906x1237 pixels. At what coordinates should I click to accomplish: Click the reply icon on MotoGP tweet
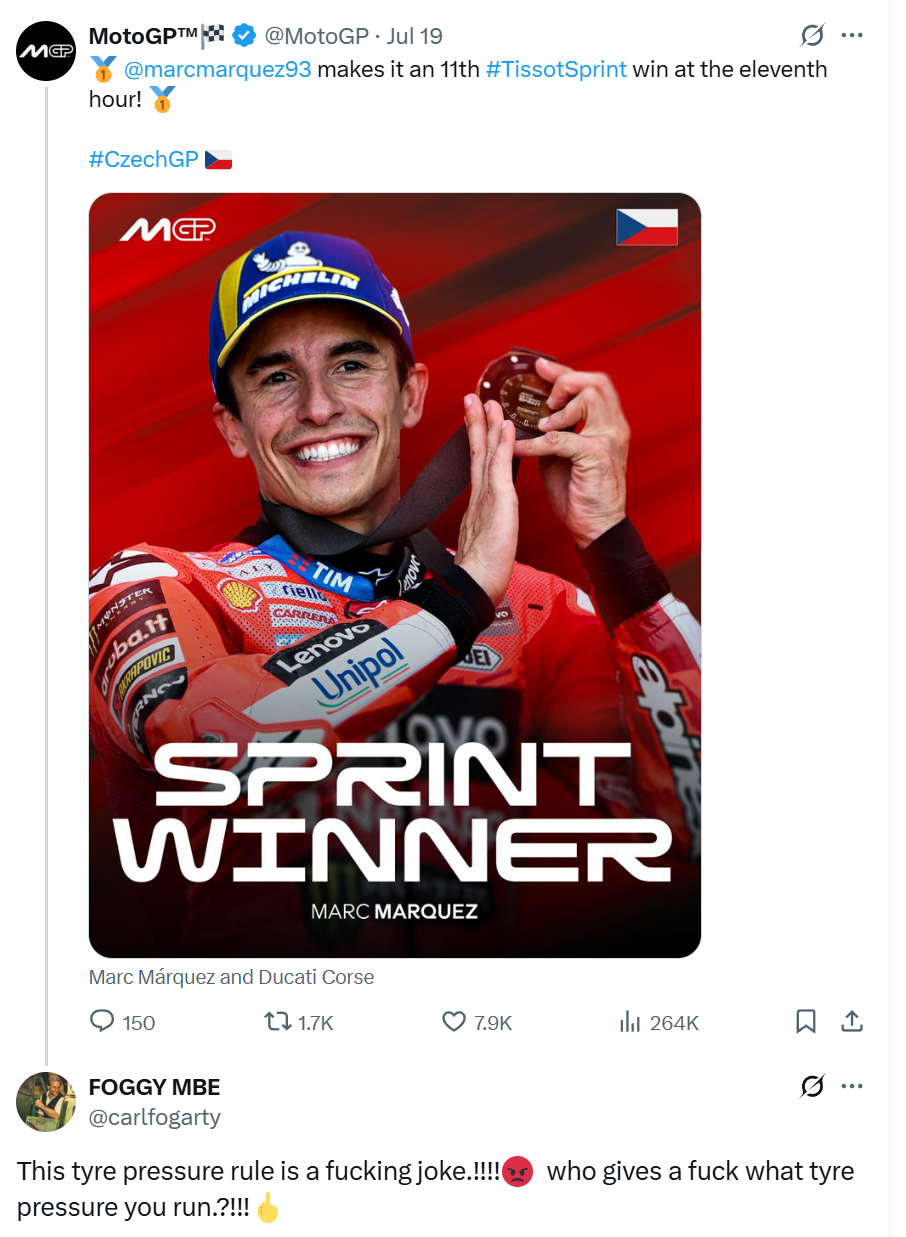pos(103,1021)
